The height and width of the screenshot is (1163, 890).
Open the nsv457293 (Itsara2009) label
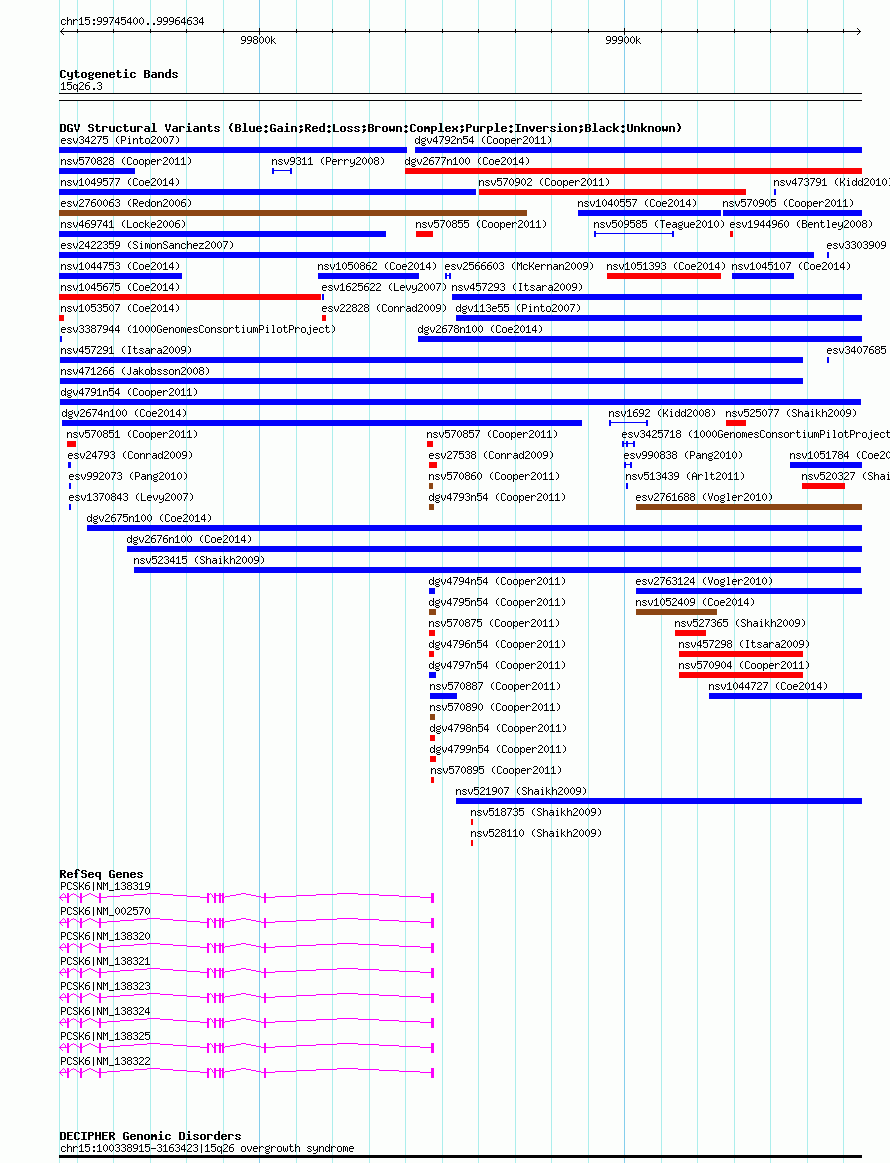point(517,287)
